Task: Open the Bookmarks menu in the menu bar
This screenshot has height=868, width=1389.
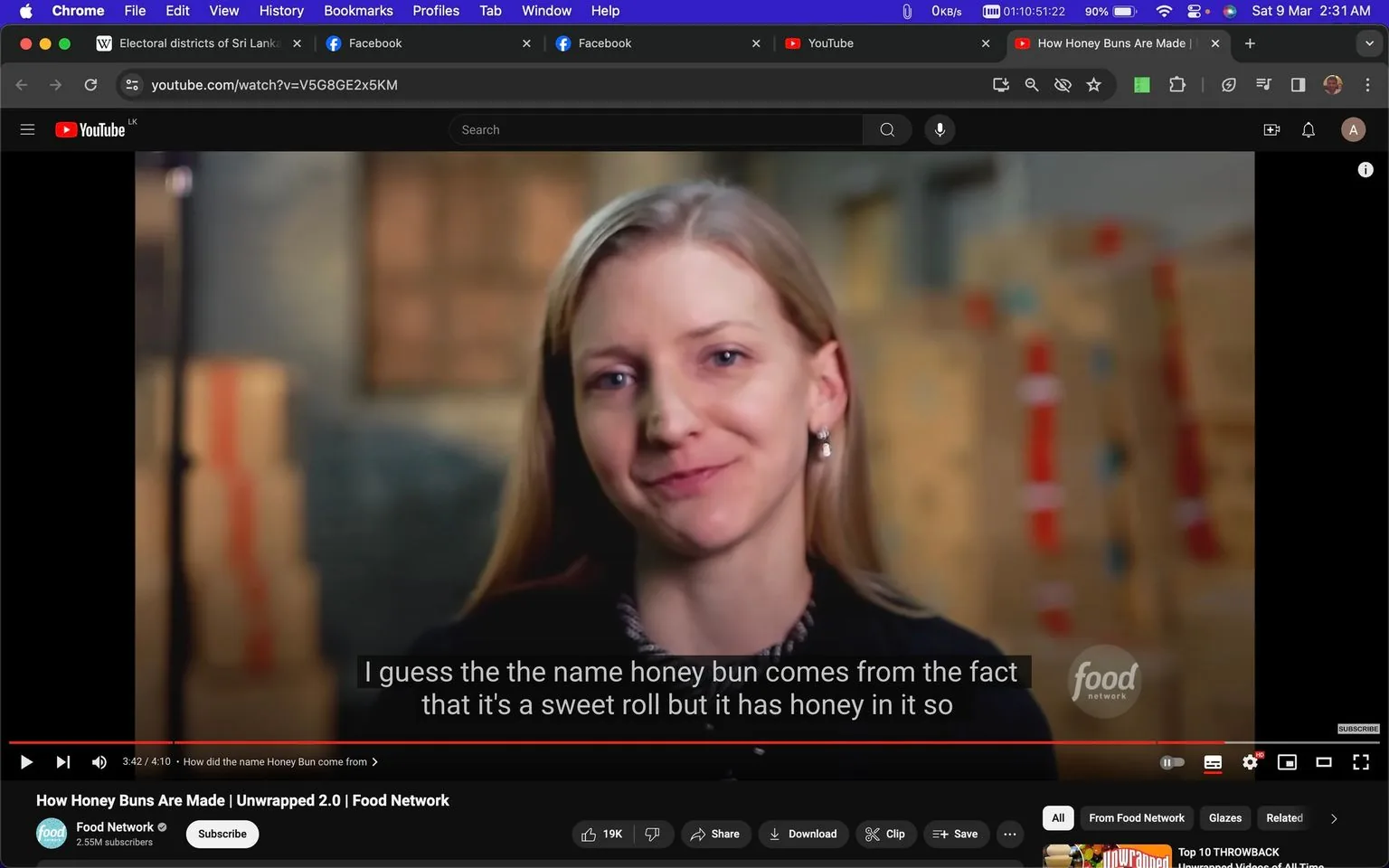Action: pyautogui.click(x=357, y=10)
